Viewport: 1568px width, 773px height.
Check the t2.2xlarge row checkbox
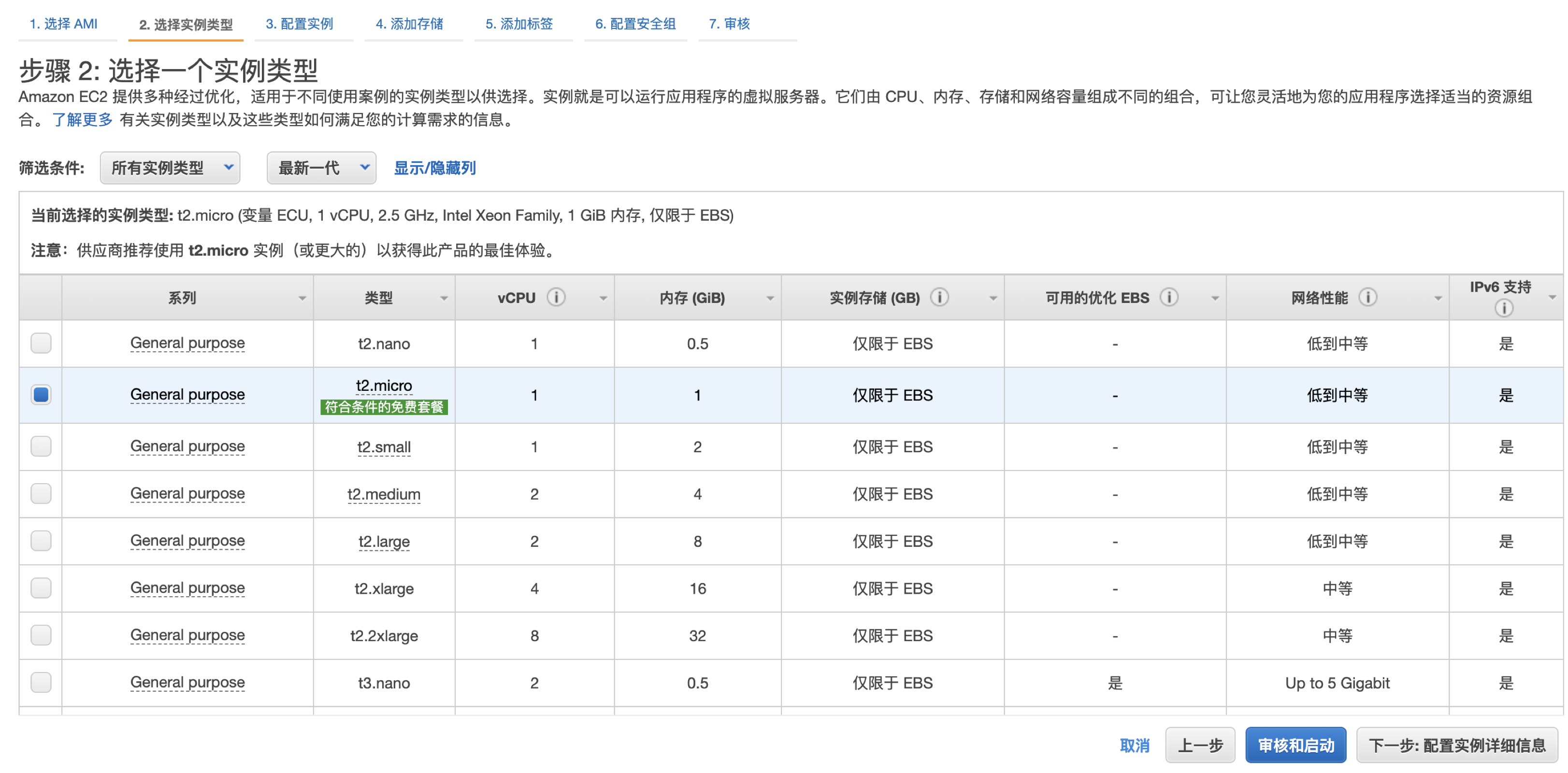point(40,635)
